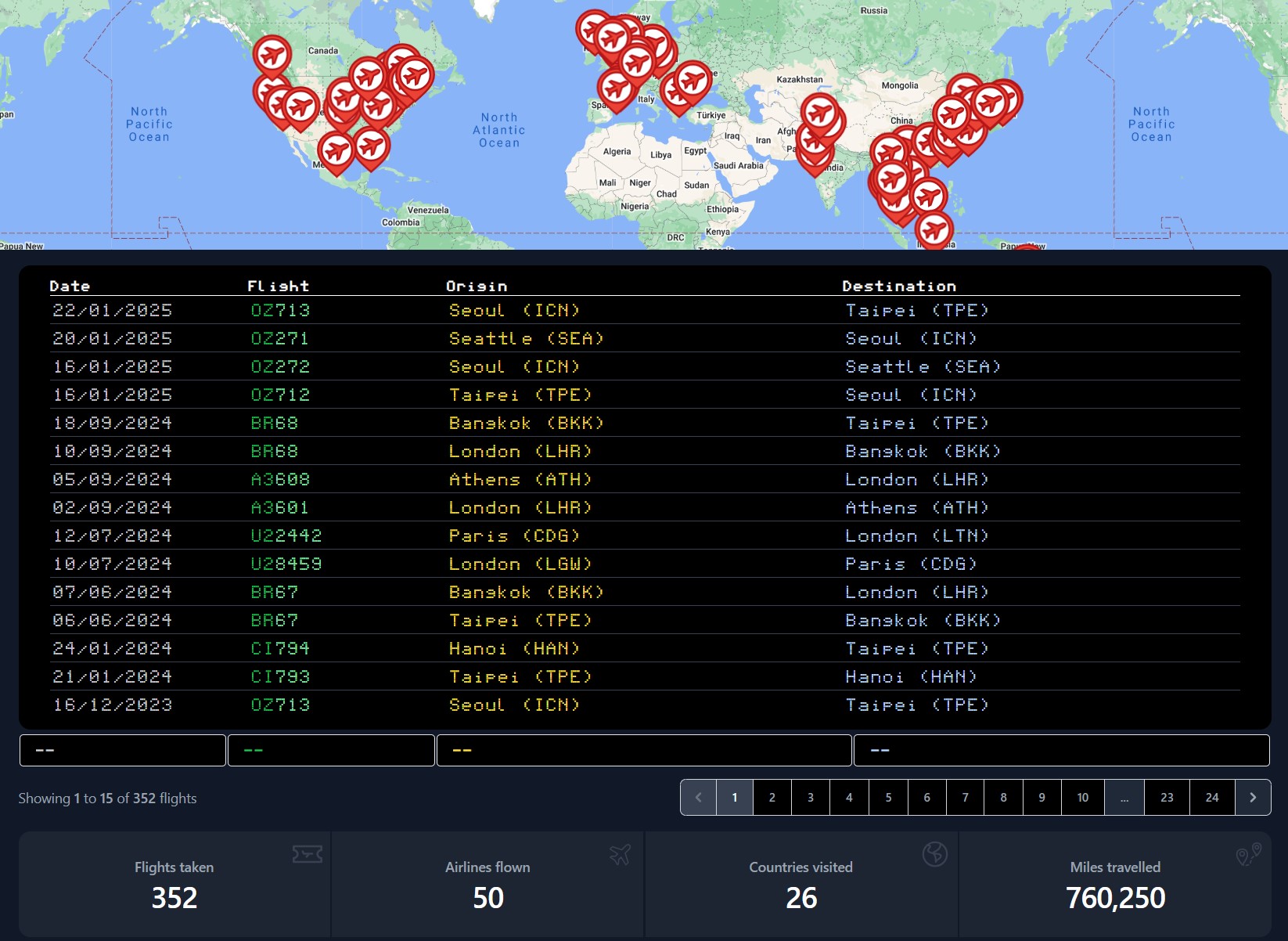Click the 16/12/2023 date cell
This screenshot has height=941, width=1288.
(x=112, y=705)
